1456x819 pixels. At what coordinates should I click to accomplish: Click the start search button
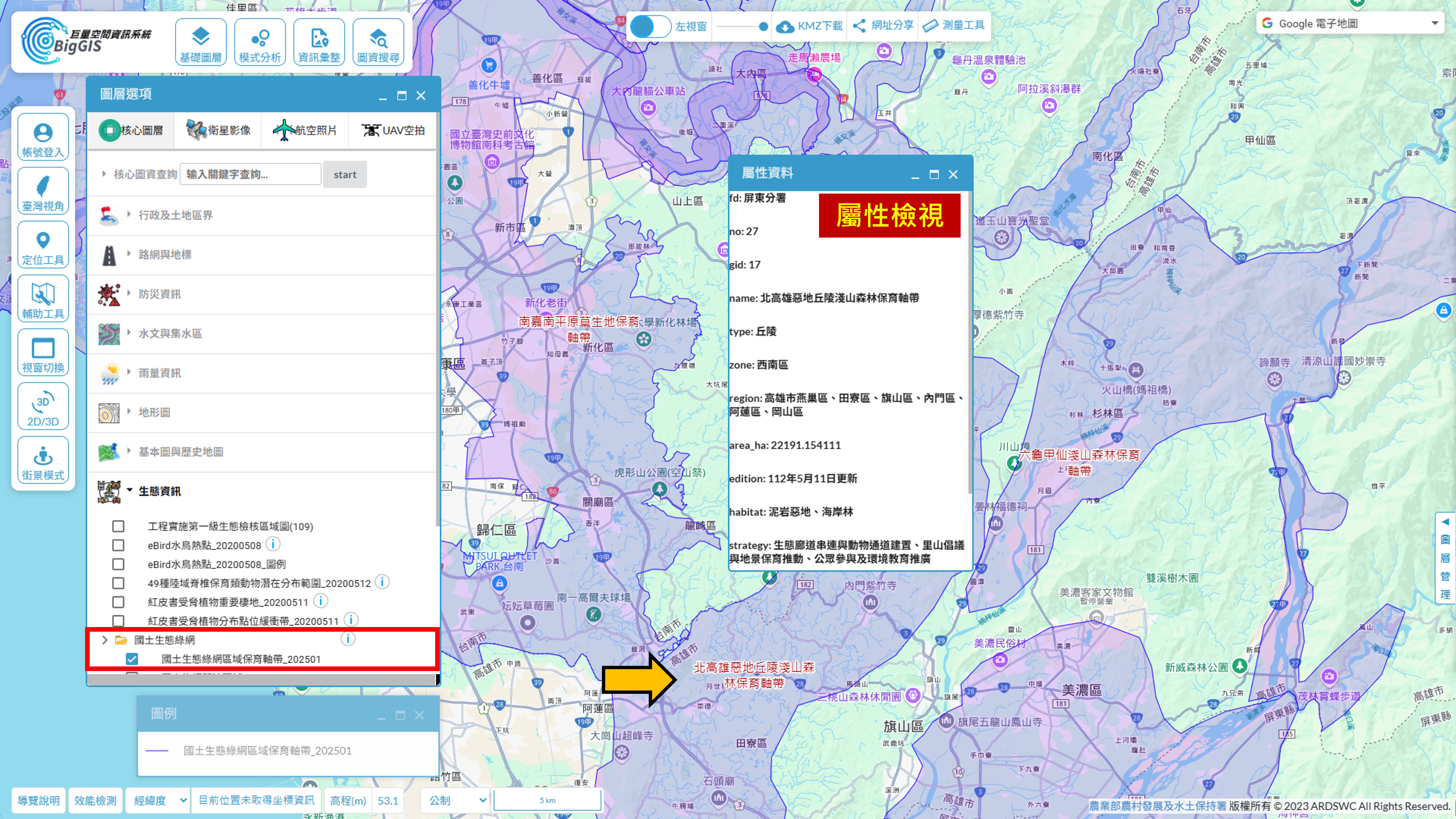click(x=345, y=175)
